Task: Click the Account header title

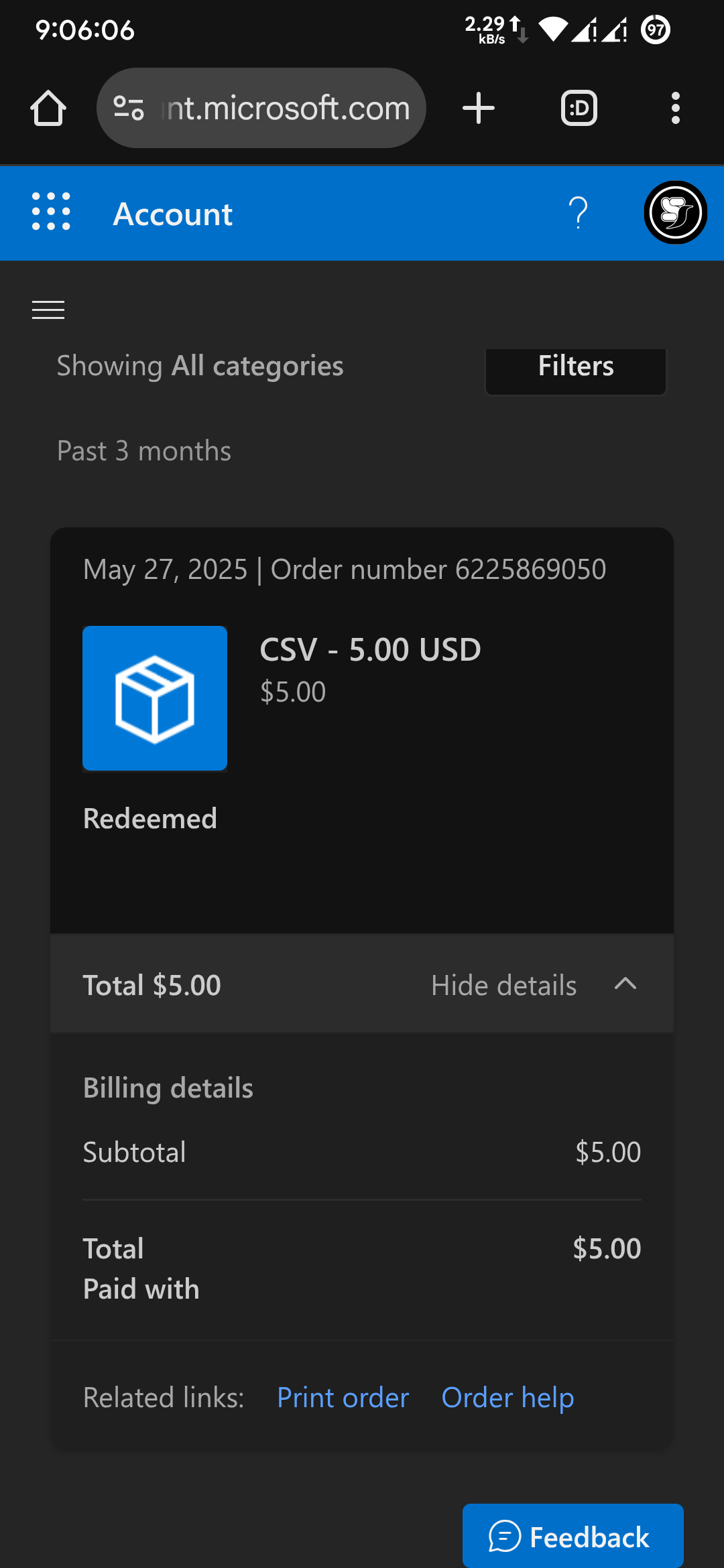Action: [x=173, y=214]
